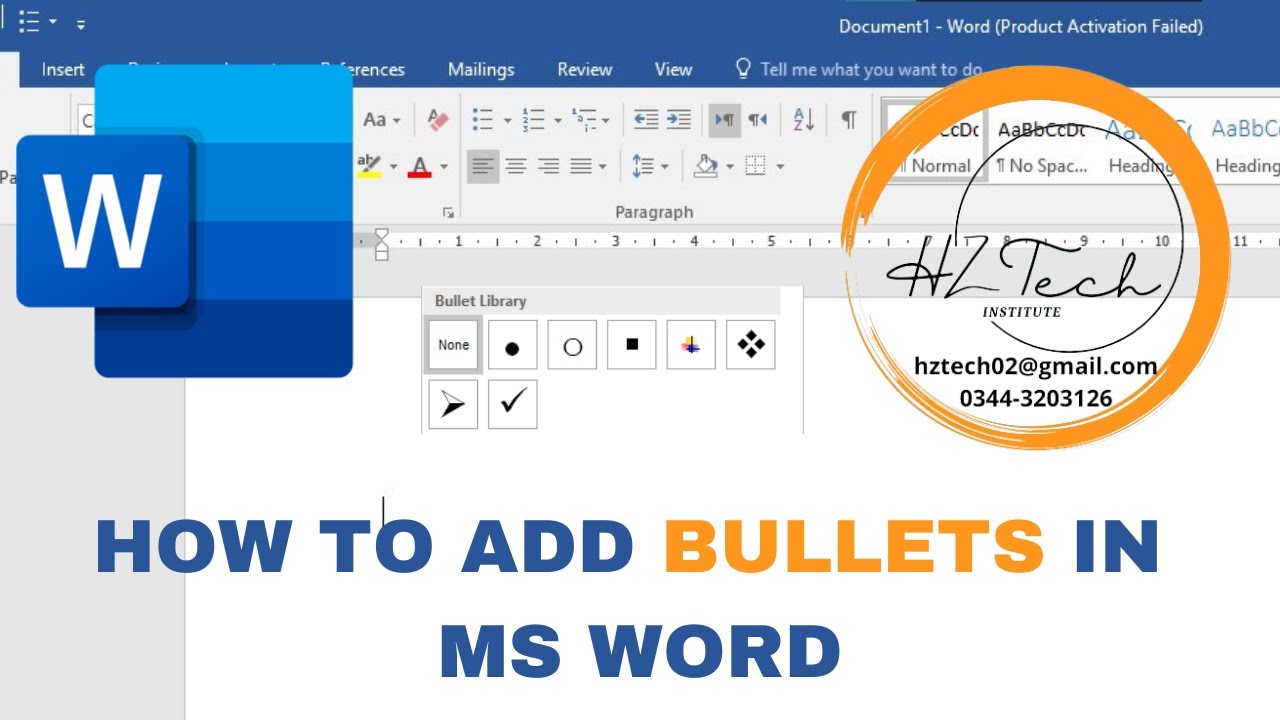This screenshot has height=720, width=1280.
Task: Click the lightbulb Tell Me icon
Action: (x=743, y=68)
